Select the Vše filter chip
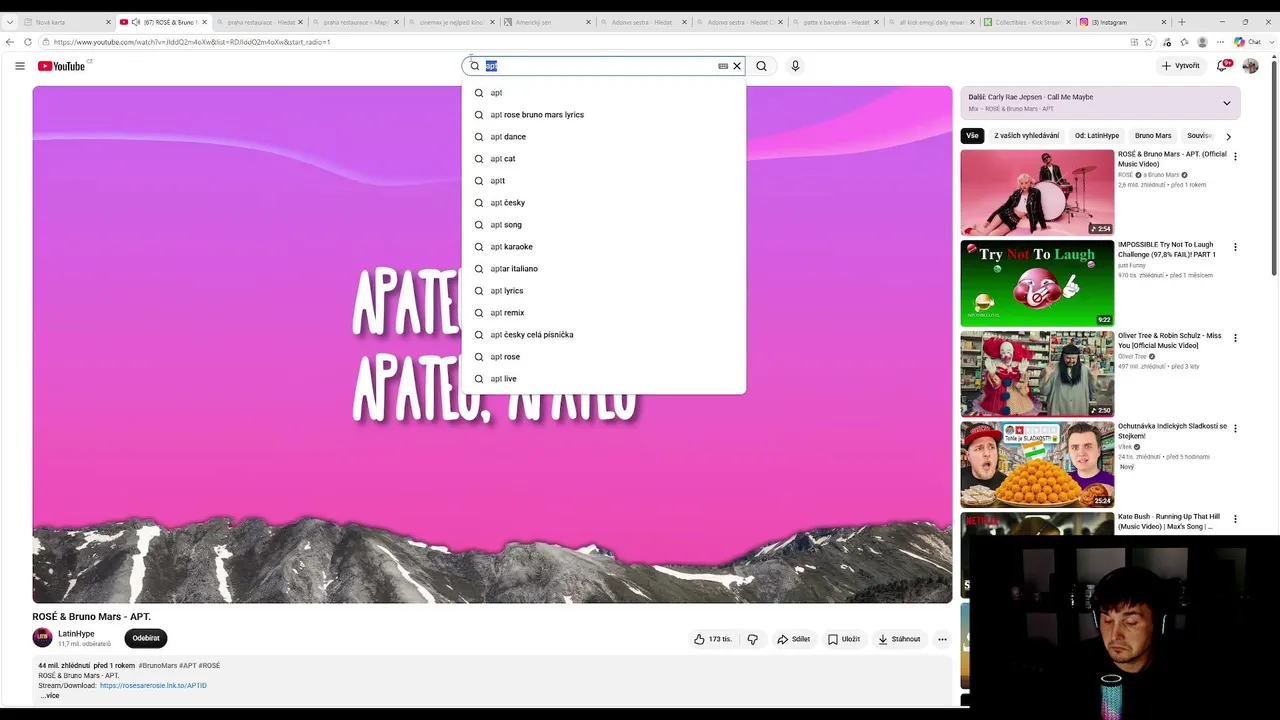Image resolution: width=1280 pixels, height=720 pixels. click(x=972, y=136)
